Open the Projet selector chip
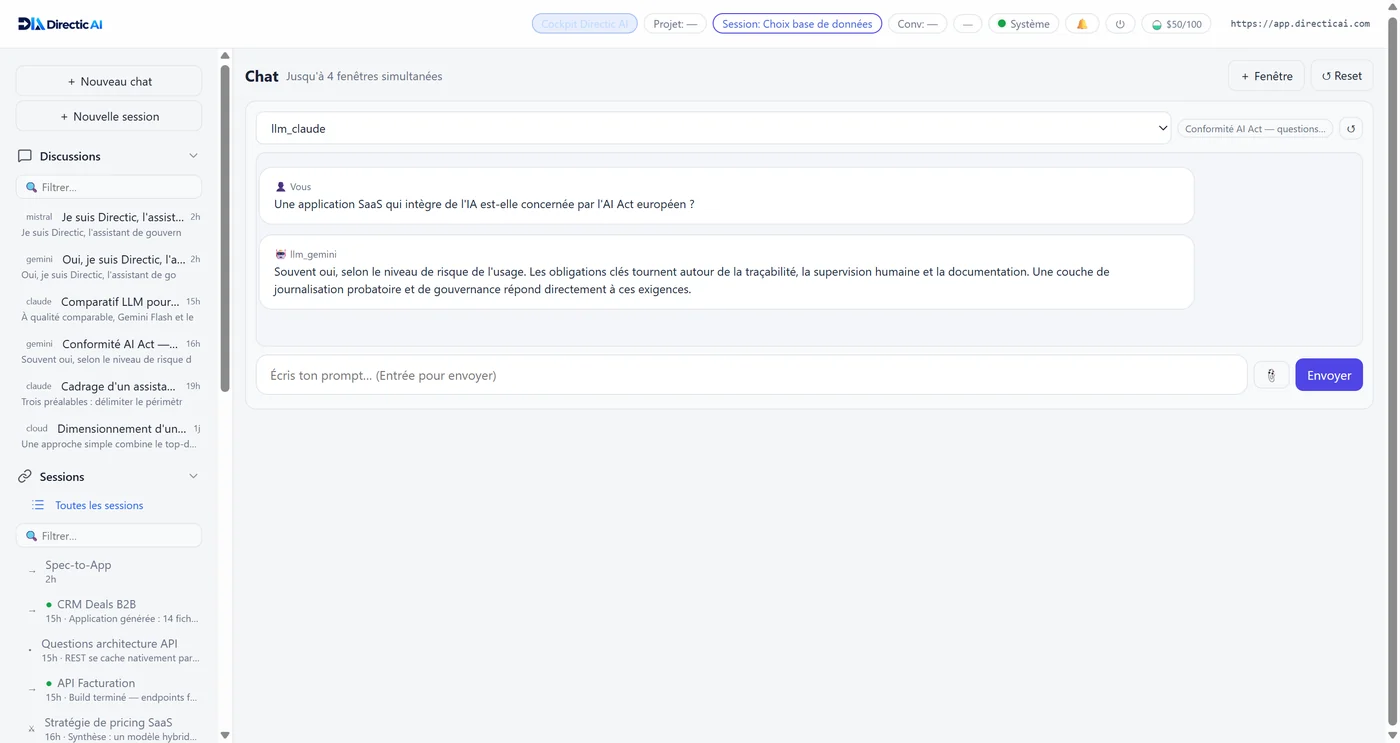Image resolution: width=1400 pixels, height=743 pixels. coord(675,24)
